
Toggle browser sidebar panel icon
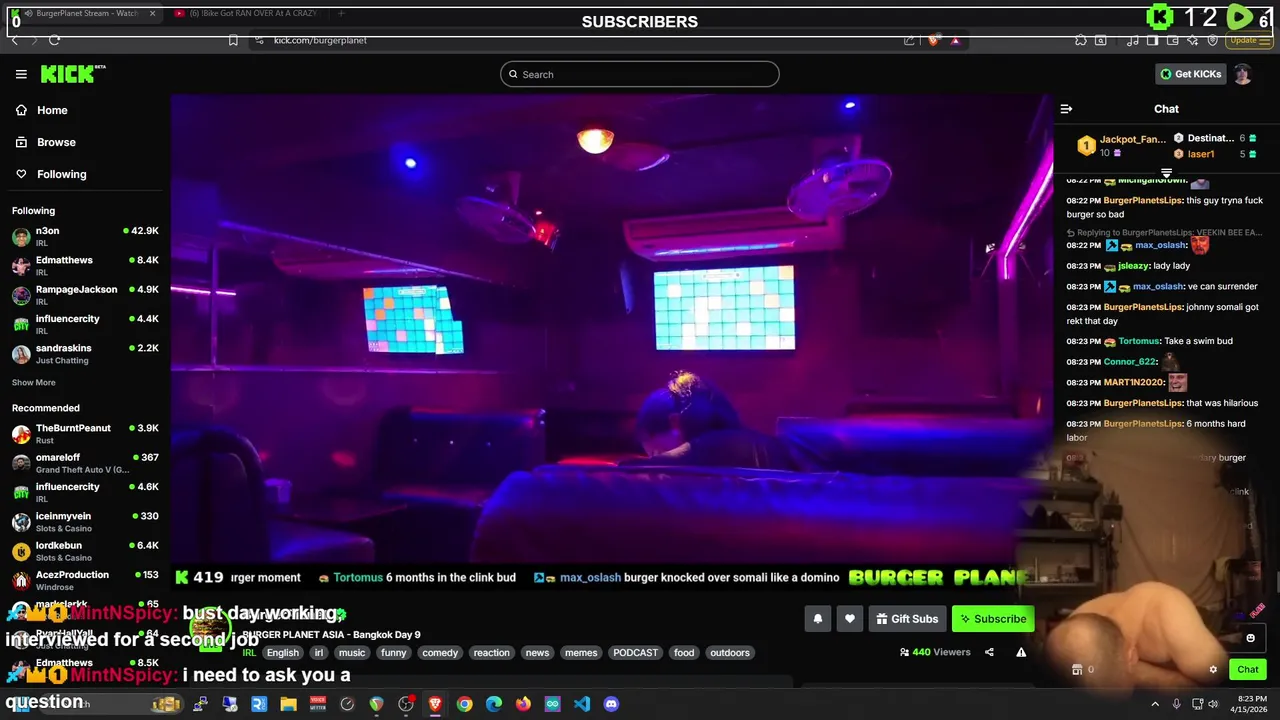1152,40
